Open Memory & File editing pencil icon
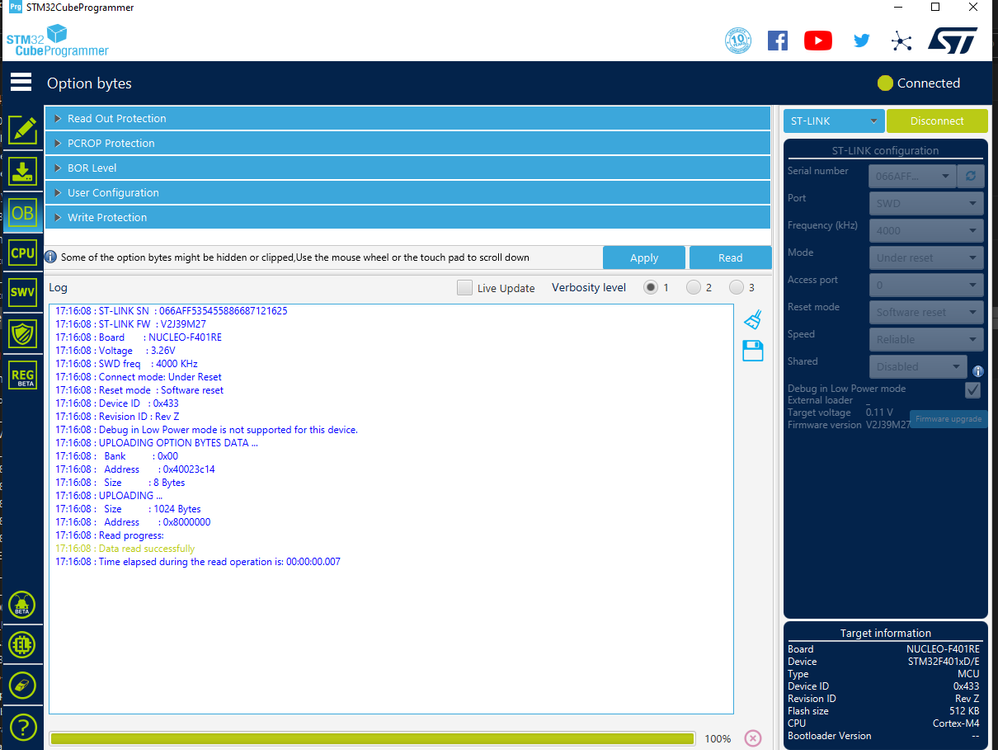Image resolution: width=998 pixels, height=750 pixels. pos(23,131)
